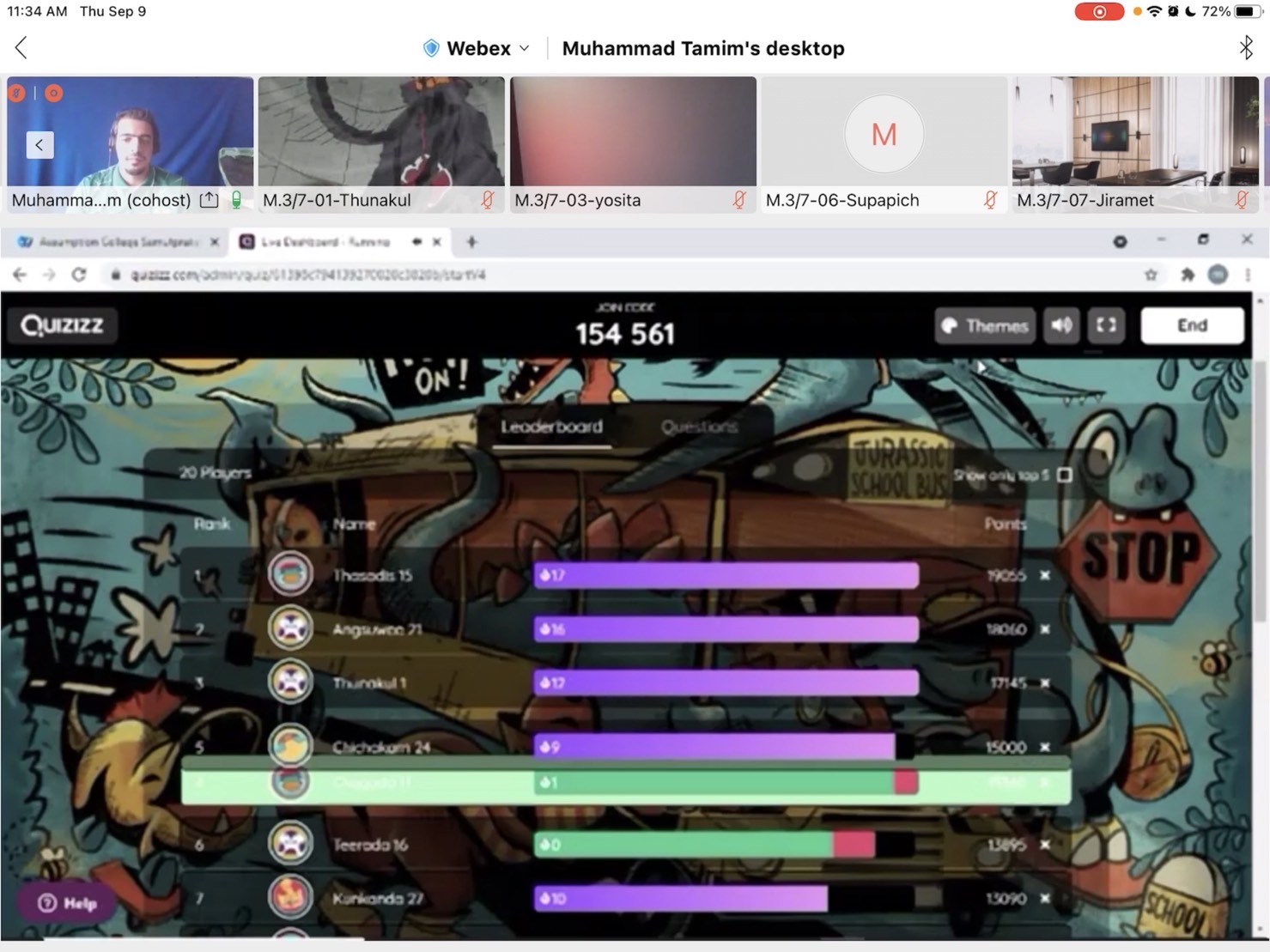1270x952 pixels.
Task: Select the join code 154 561
Action: [x=626, y=333]
